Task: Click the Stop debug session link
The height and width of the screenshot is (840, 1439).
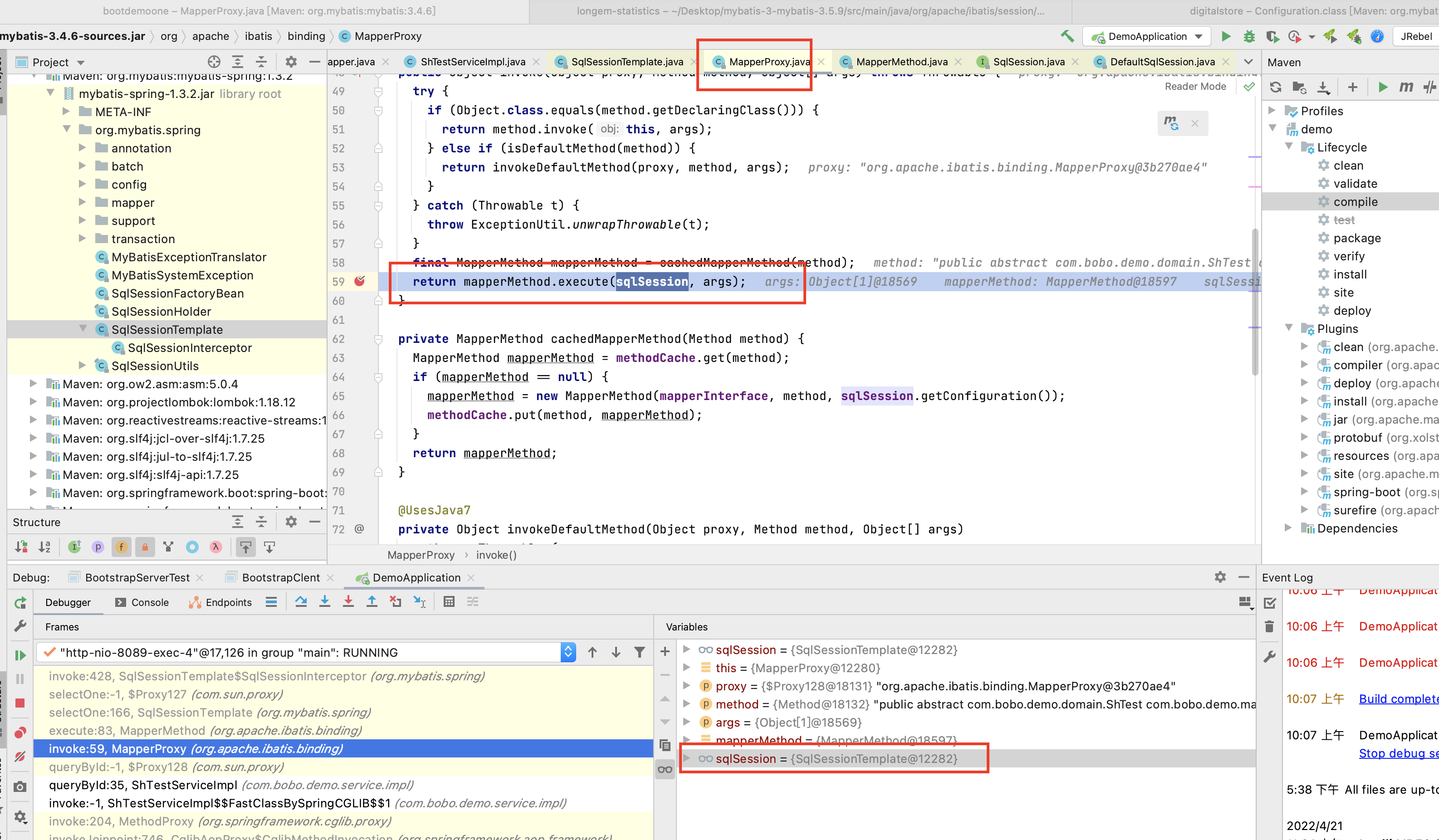Action: coord(1398,753)
